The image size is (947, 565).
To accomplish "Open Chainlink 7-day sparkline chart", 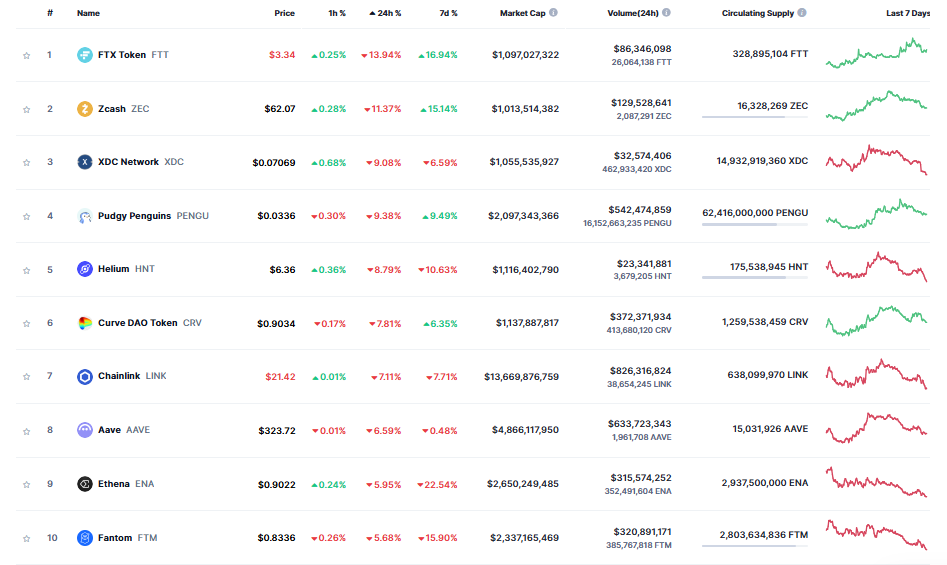I will tap(876, 374).
